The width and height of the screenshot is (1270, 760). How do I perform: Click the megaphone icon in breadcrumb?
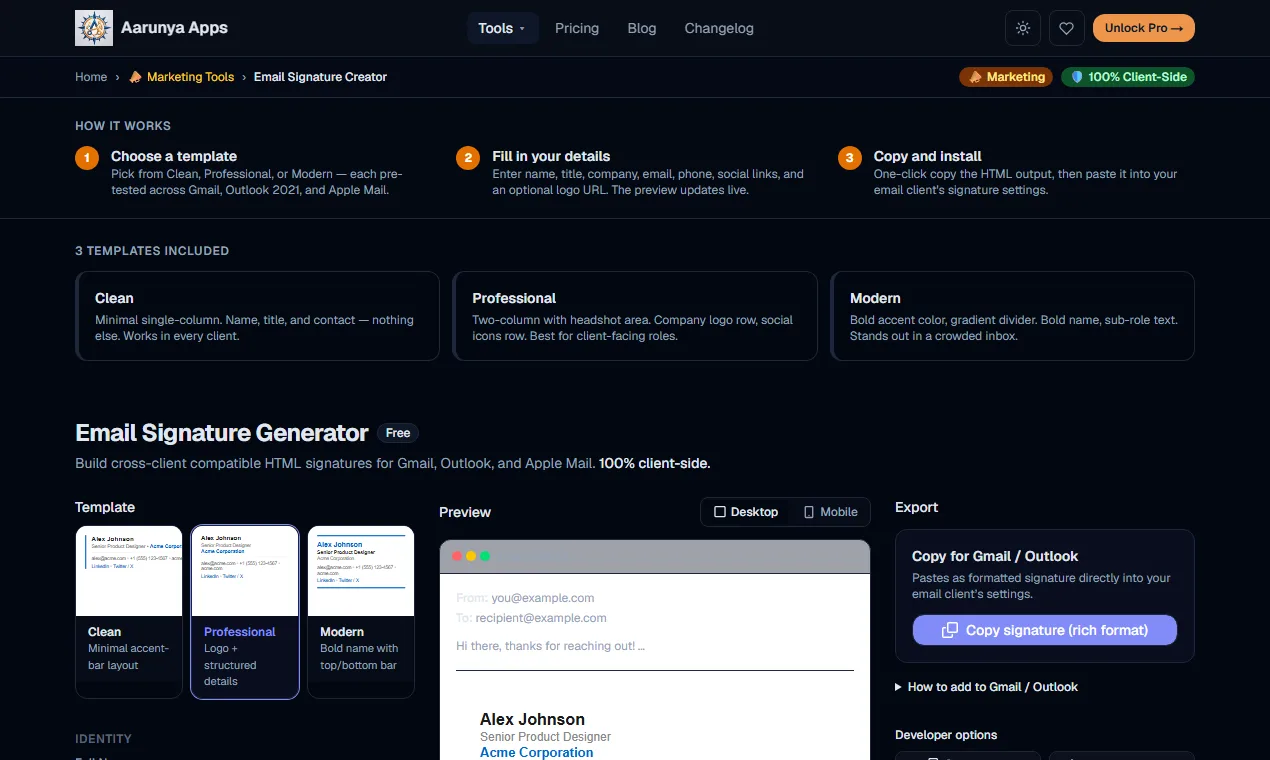point(136,77)
